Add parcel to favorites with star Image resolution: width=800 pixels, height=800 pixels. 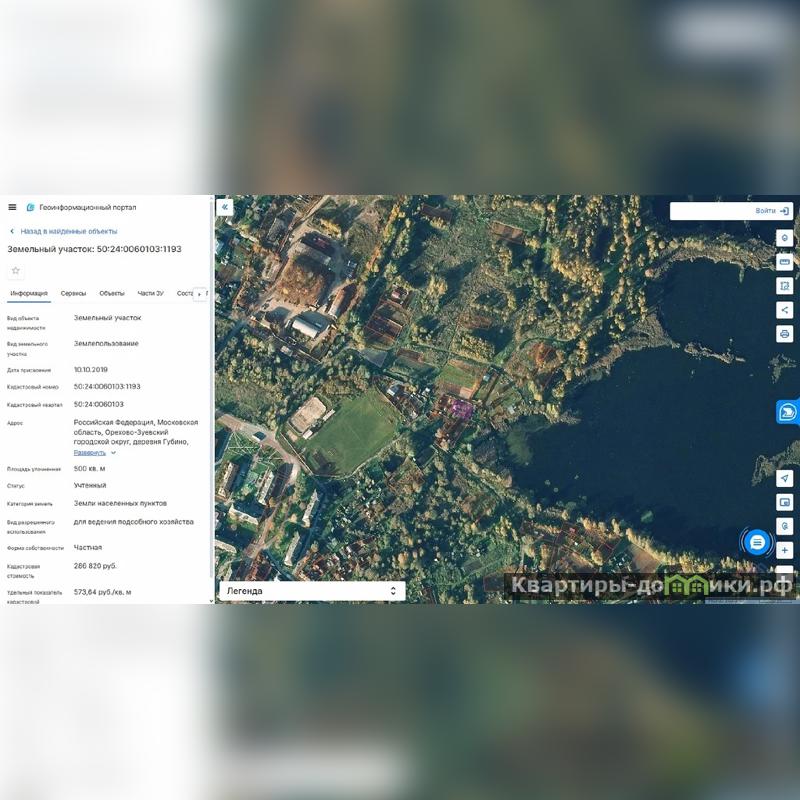[15, 271]
